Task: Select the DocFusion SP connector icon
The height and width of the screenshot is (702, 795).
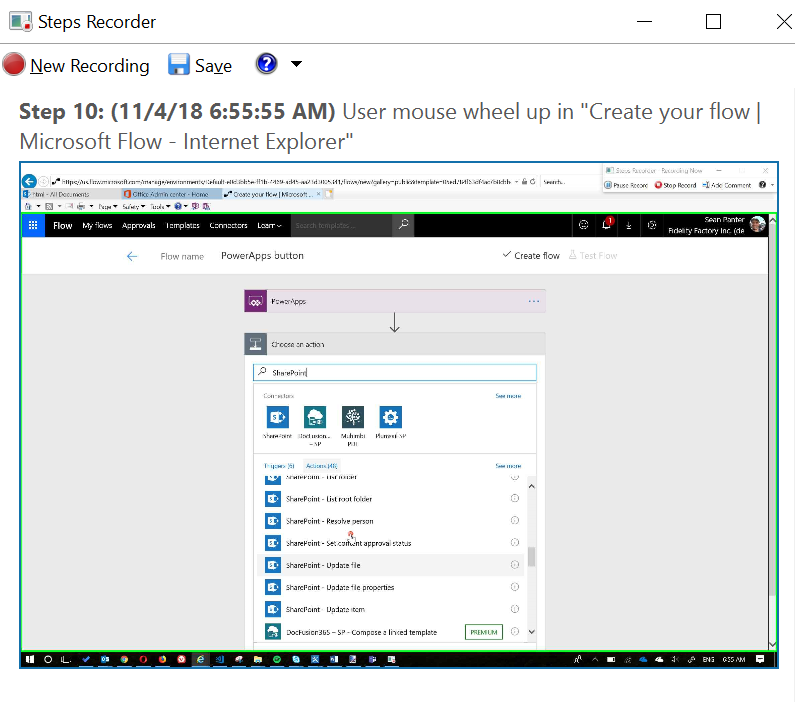Action: pos(315,417)
